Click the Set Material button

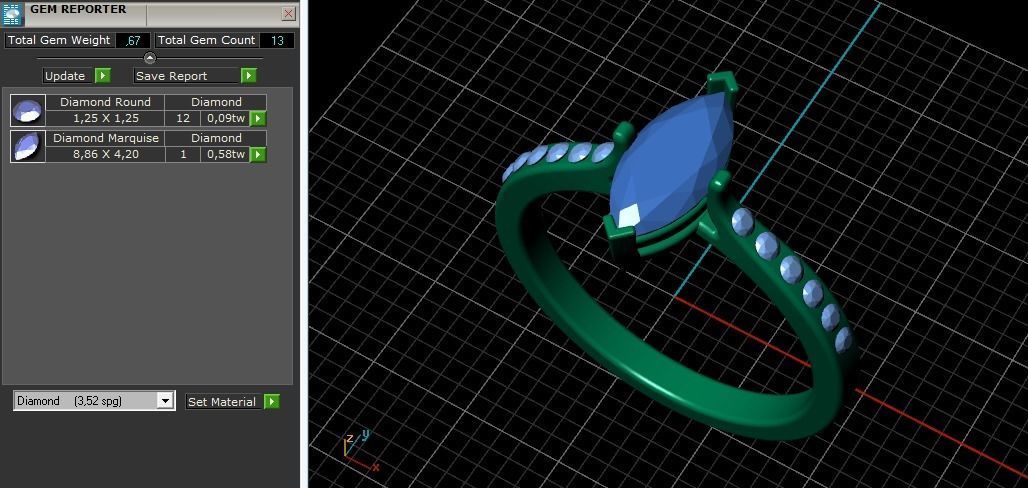(x=222, y=402)
